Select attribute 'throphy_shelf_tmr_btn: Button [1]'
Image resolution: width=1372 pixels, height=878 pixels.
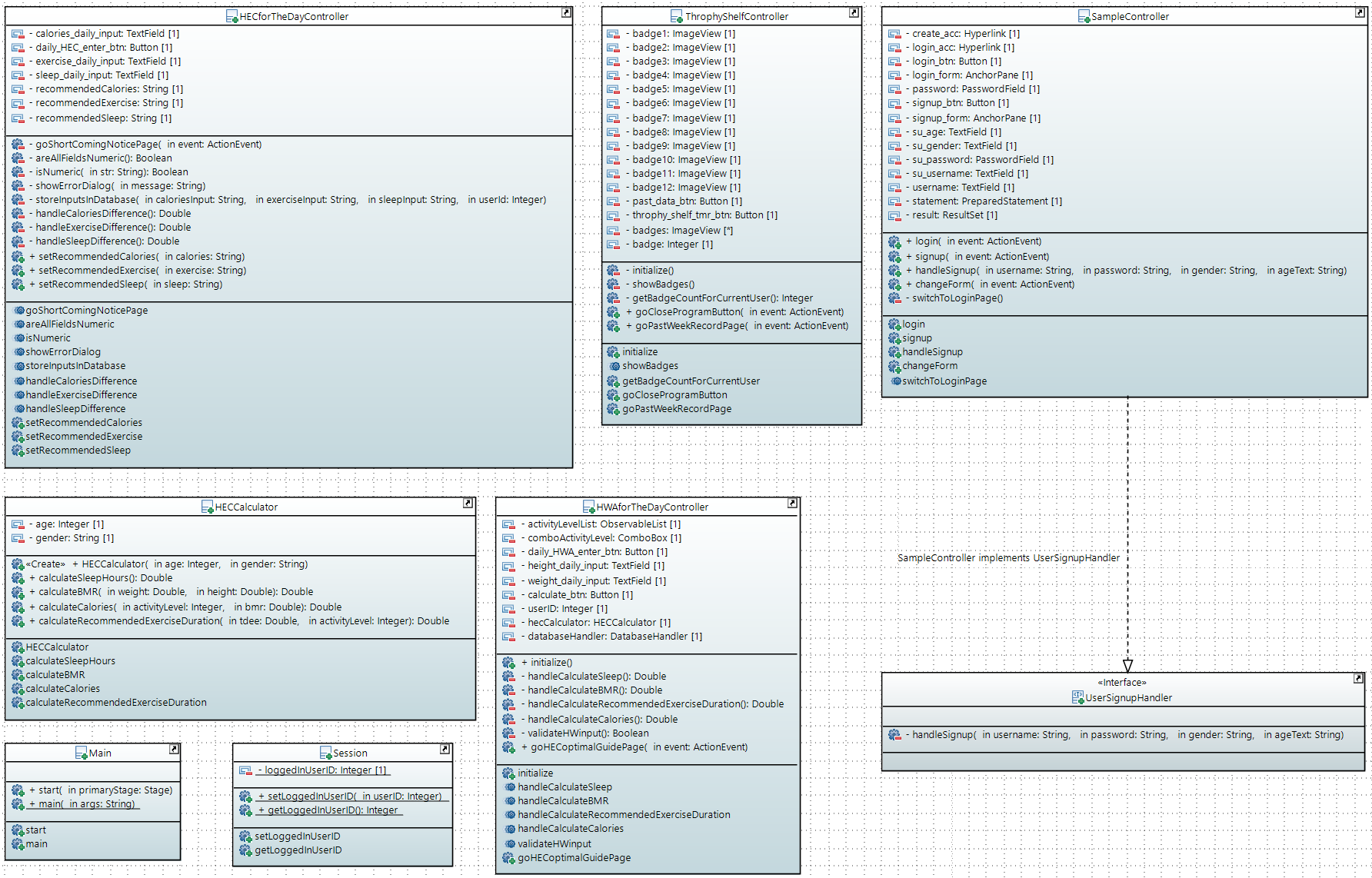tap(701, 215)
